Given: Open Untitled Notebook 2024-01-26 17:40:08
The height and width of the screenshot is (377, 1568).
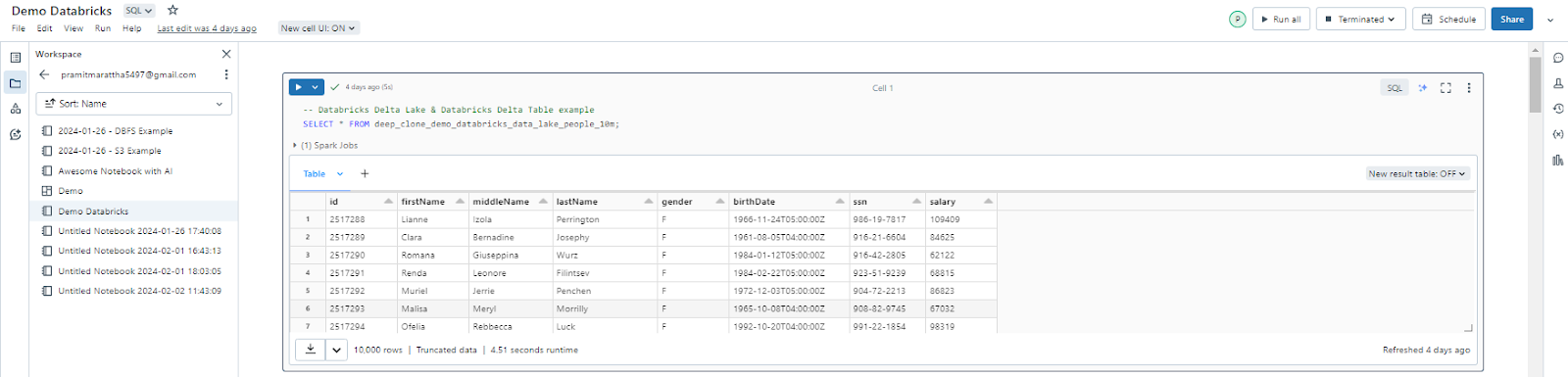Looking at the screenshot, I should tap(139, 231).
